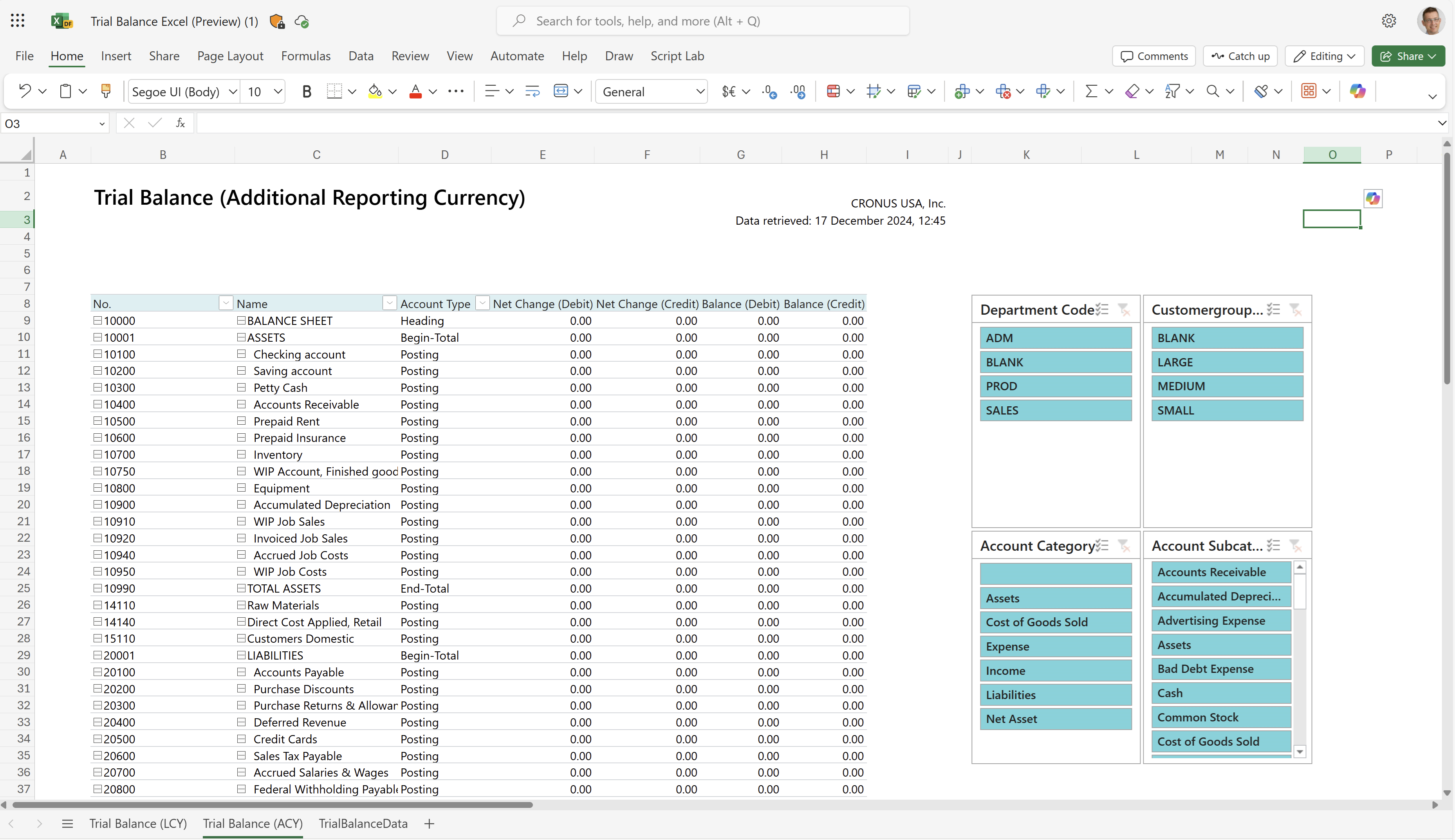
Task: Click the Account Type filter dropdown
Action: [481, 303]
